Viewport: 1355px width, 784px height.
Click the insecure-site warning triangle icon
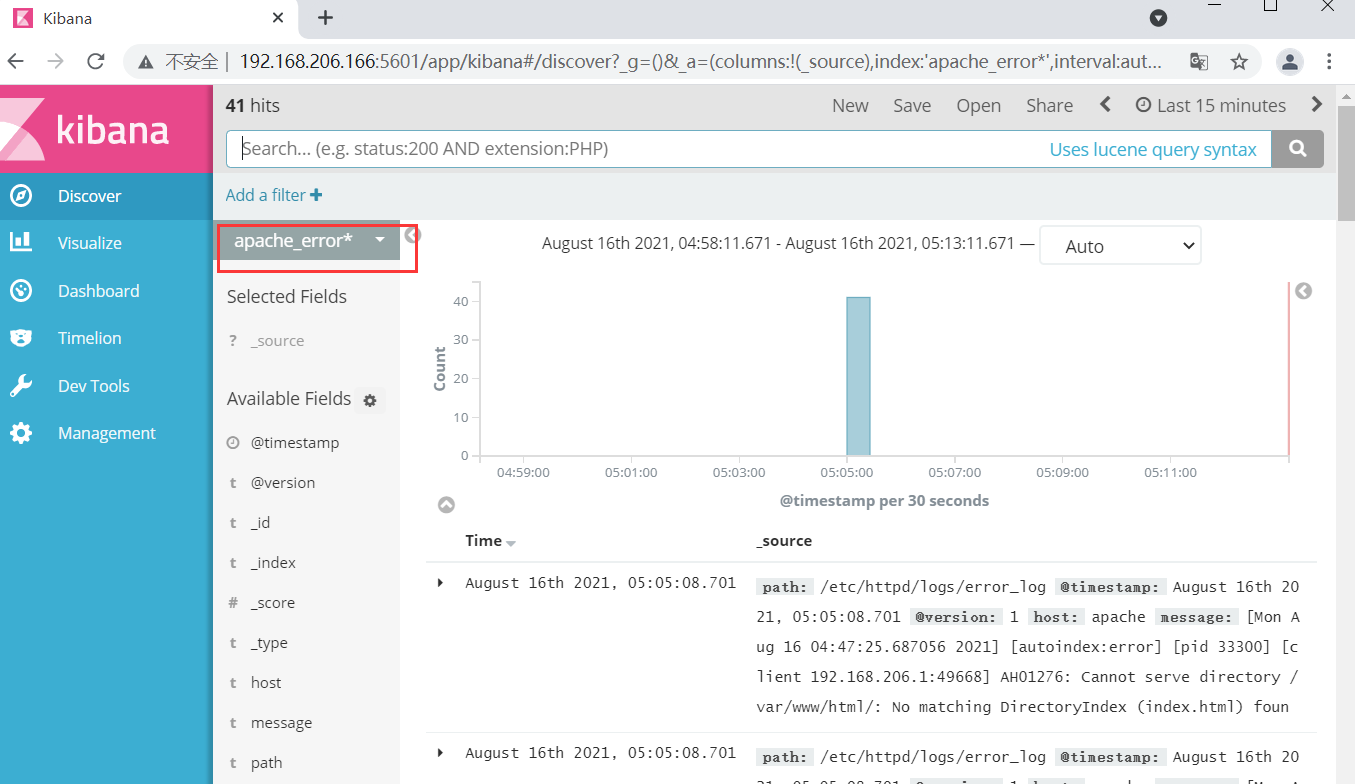pos(146,62)
